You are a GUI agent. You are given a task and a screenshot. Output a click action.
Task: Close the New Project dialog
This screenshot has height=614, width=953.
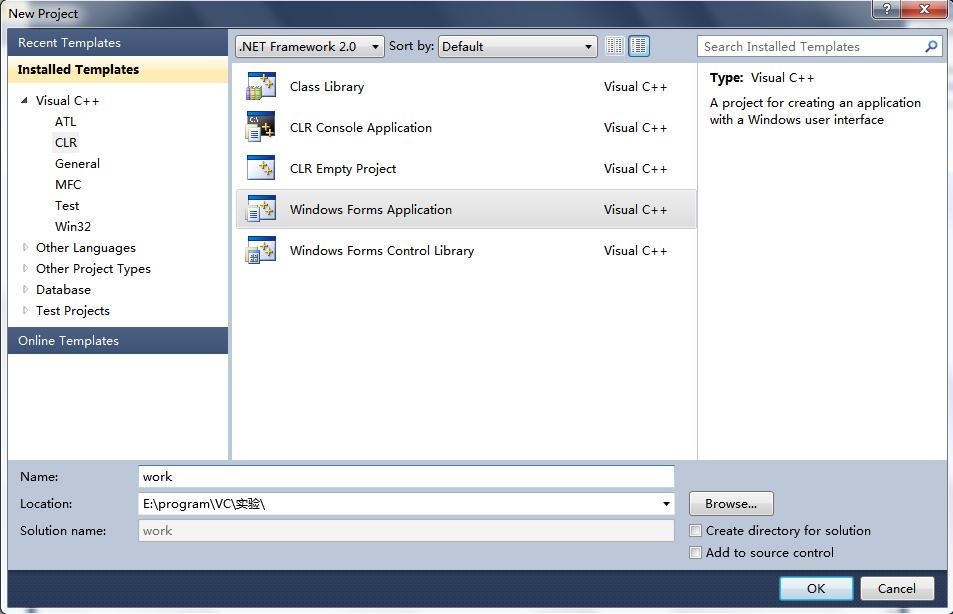click(x=924, y=10)
